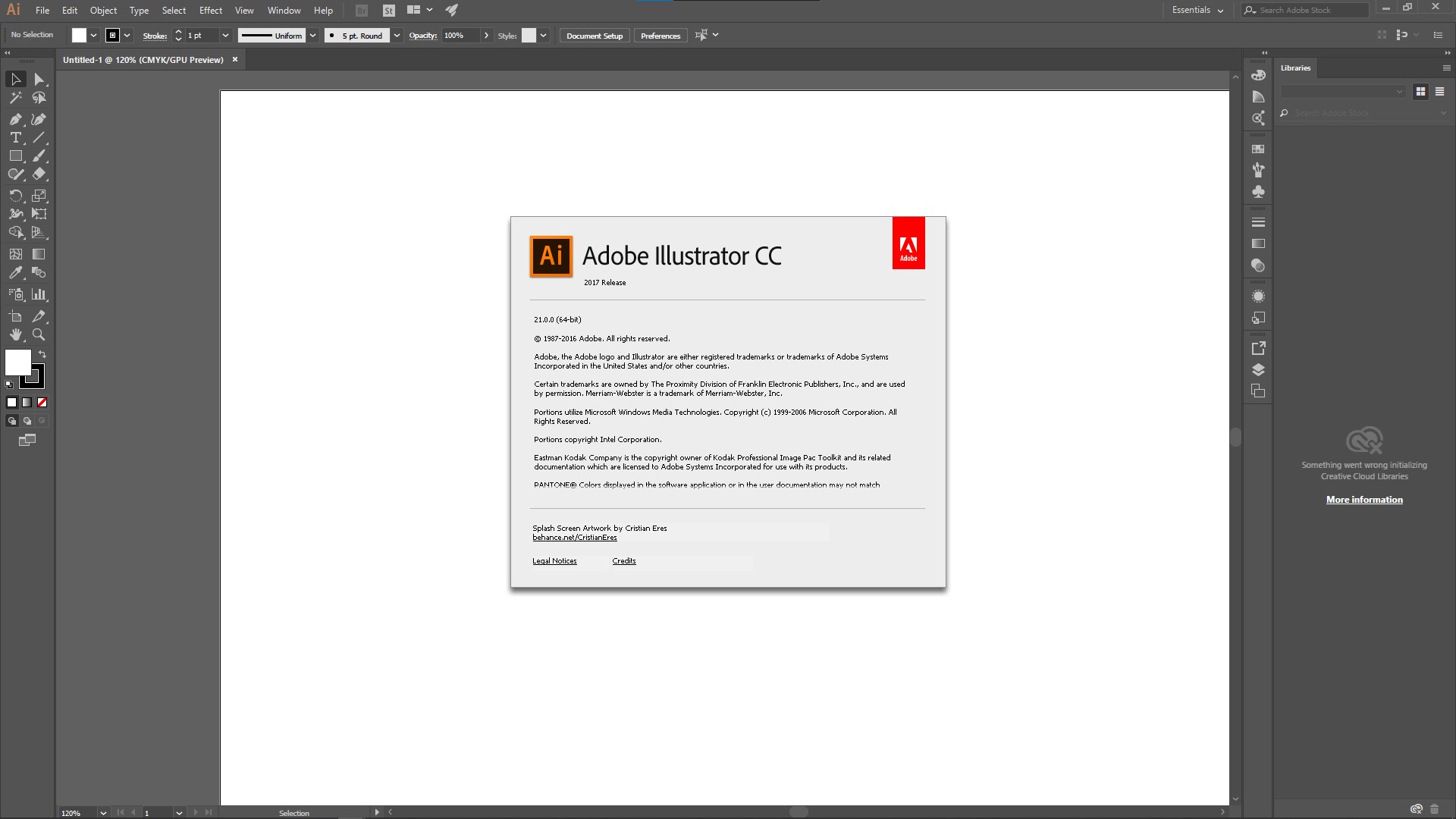Select the Rotate tool
Screen dimensions: 1456x819
(x=15, y=196)
